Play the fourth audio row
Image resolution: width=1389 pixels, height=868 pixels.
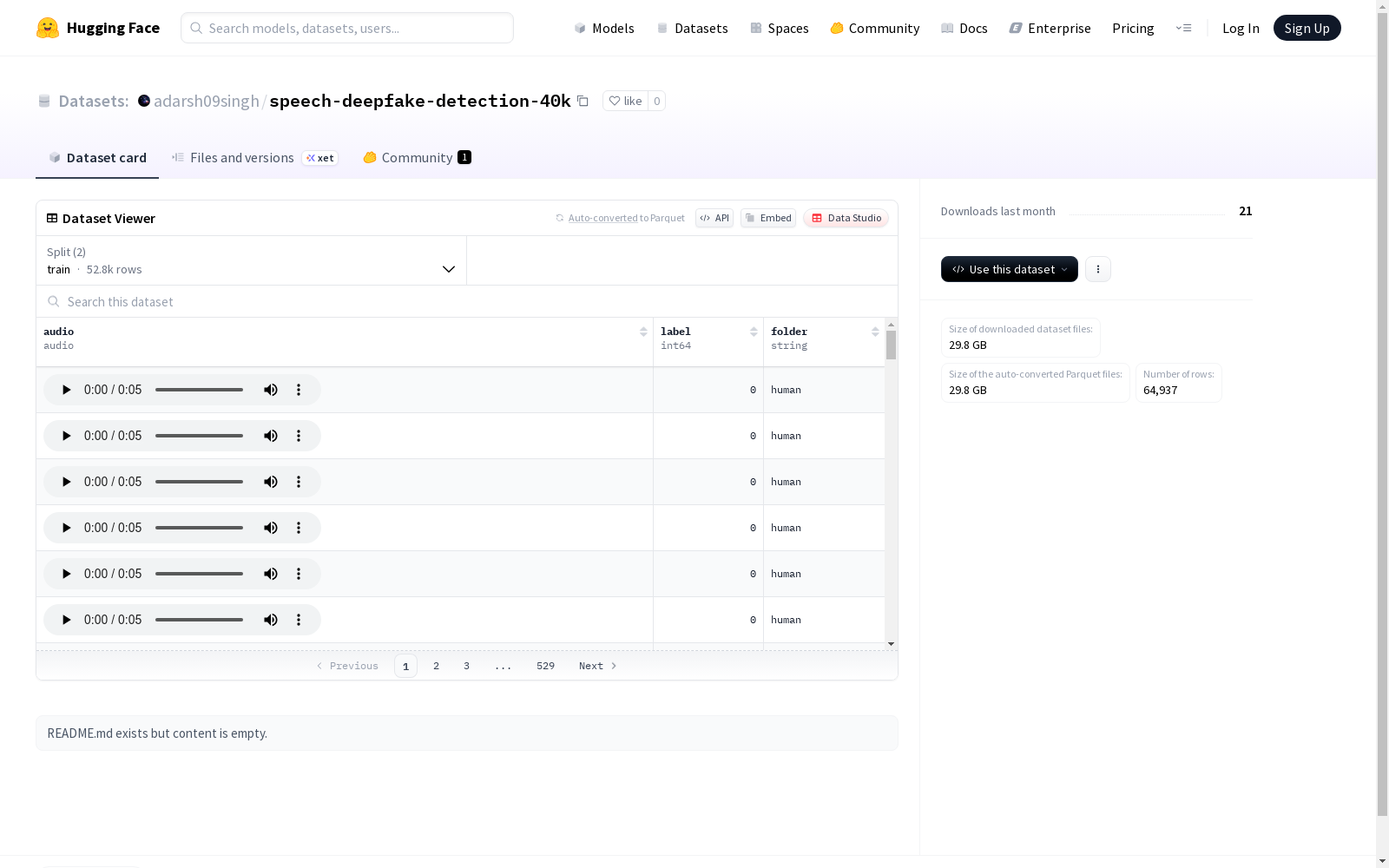[66, 528]
